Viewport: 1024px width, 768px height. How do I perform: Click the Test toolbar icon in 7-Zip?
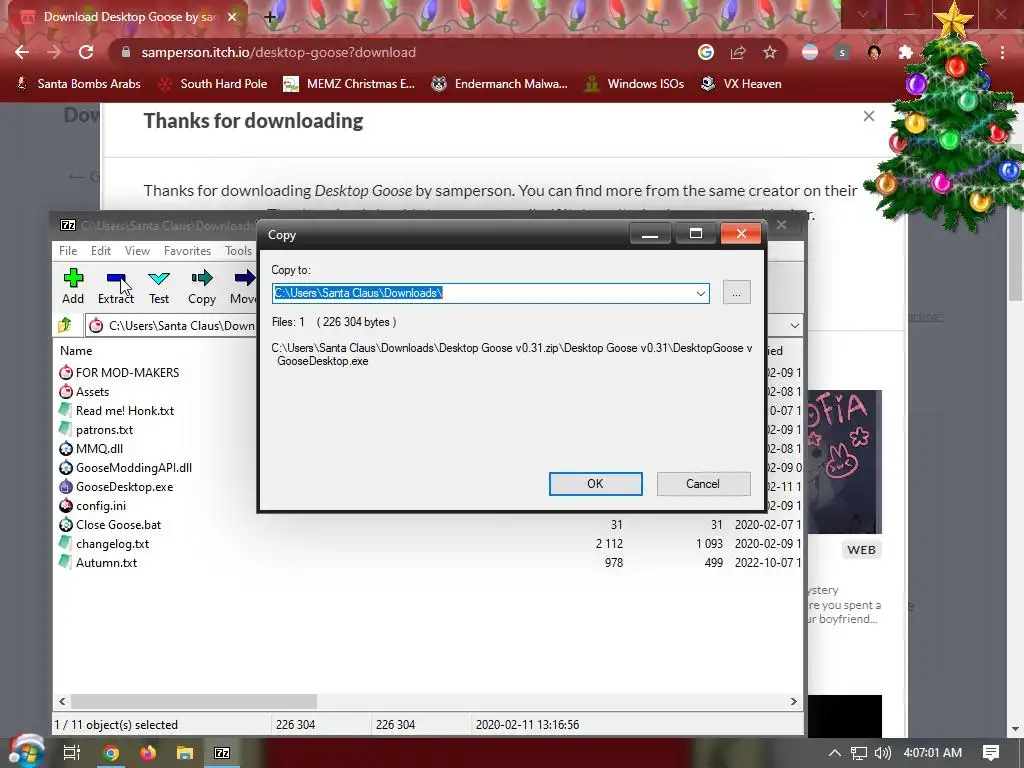pyautogui.click(x=159, y=286)
